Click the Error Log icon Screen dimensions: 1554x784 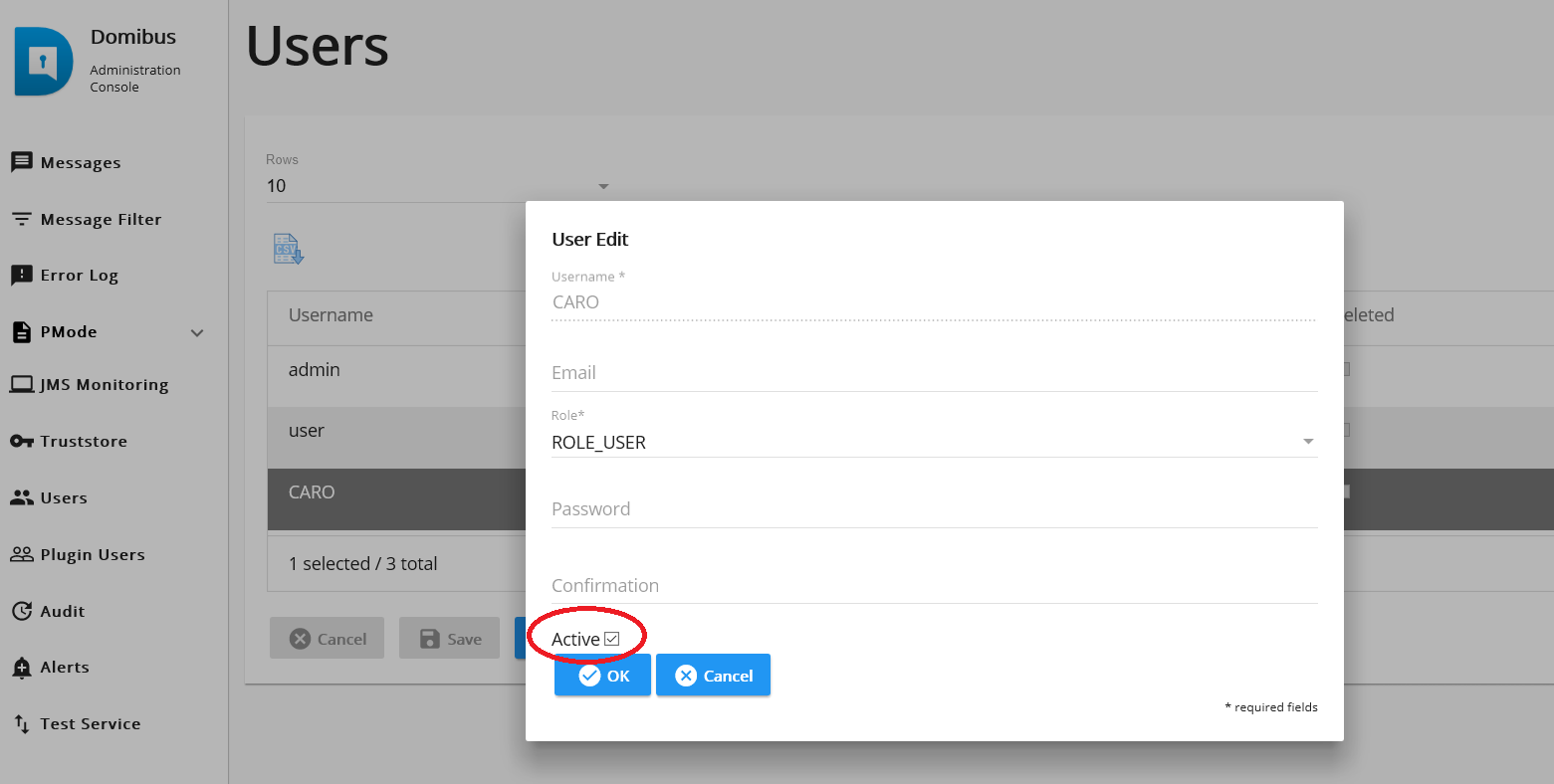point(21,276)
